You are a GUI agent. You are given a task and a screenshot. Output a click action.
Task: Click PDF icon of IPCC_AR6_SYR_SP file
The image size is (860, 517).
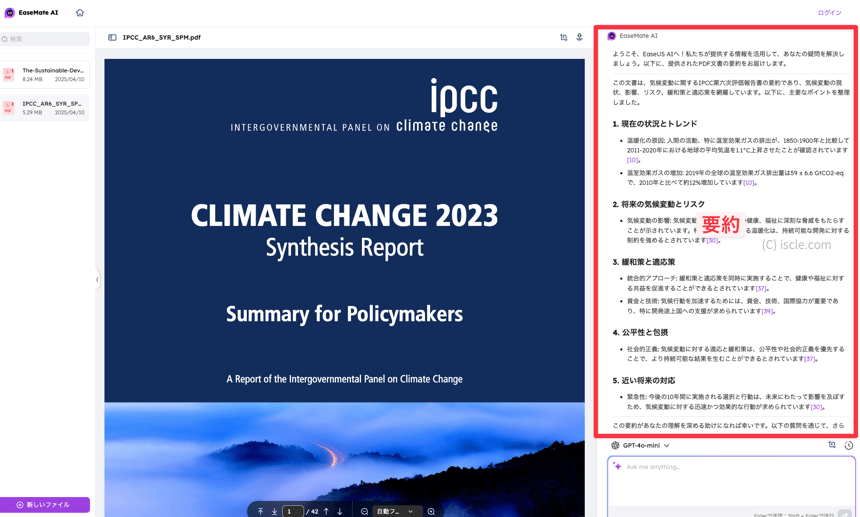(8, 107)
